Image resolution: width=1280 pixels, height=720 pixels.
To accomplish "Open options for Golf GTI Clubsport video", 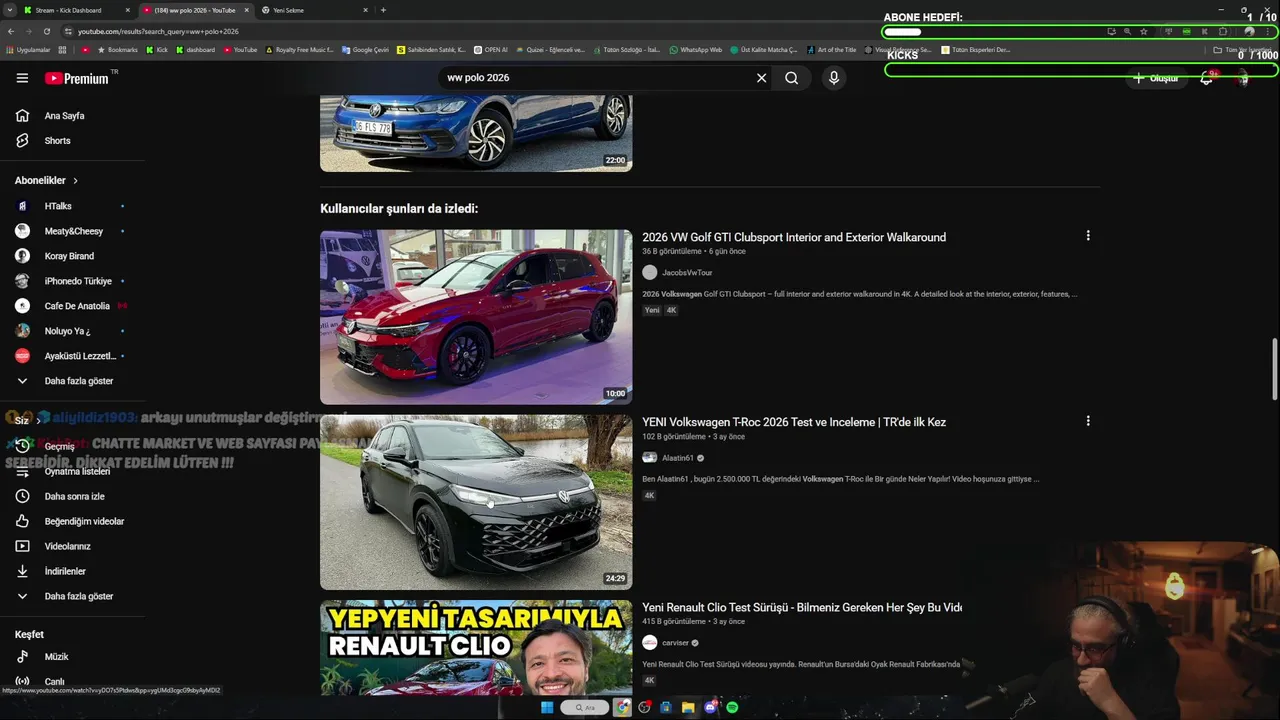I will click(1088, 236).
